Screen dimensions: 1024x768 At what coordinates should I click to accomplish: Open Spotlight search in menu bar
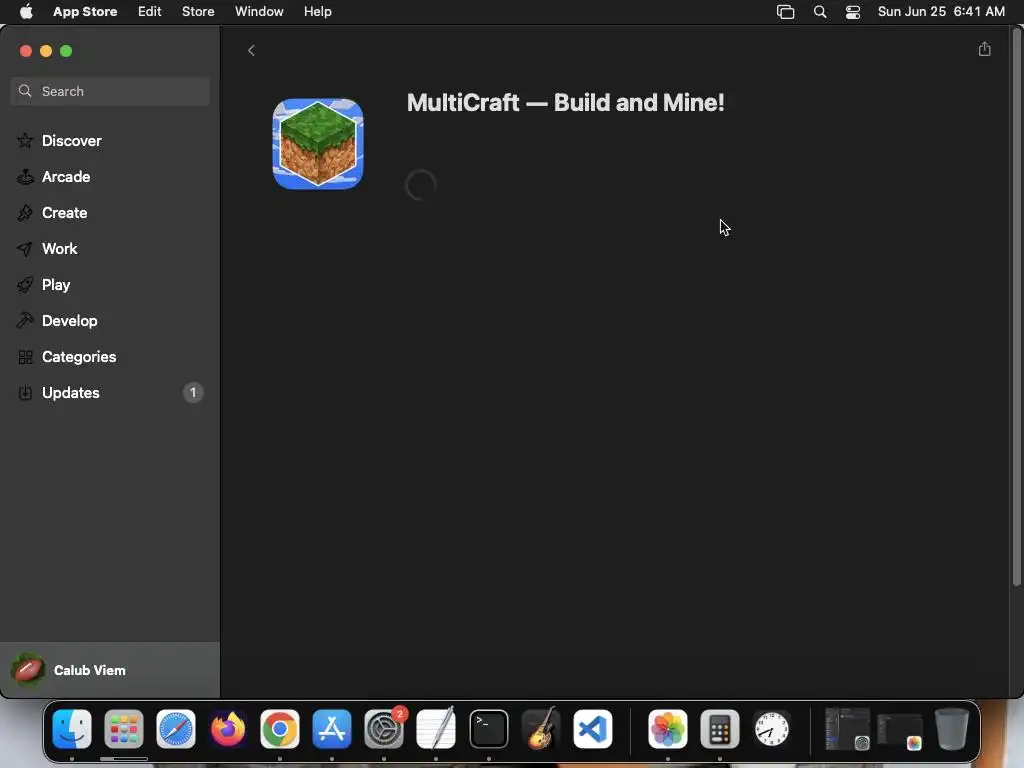[x=820, y=12]
